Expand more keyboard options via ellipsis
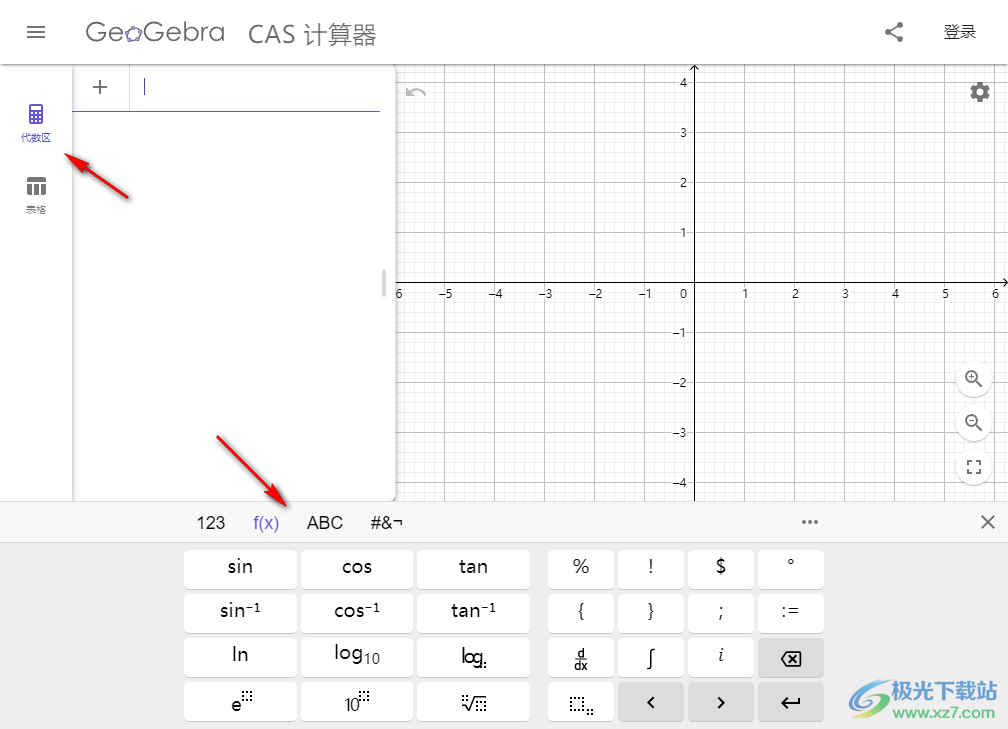 [x=810, y=522]
